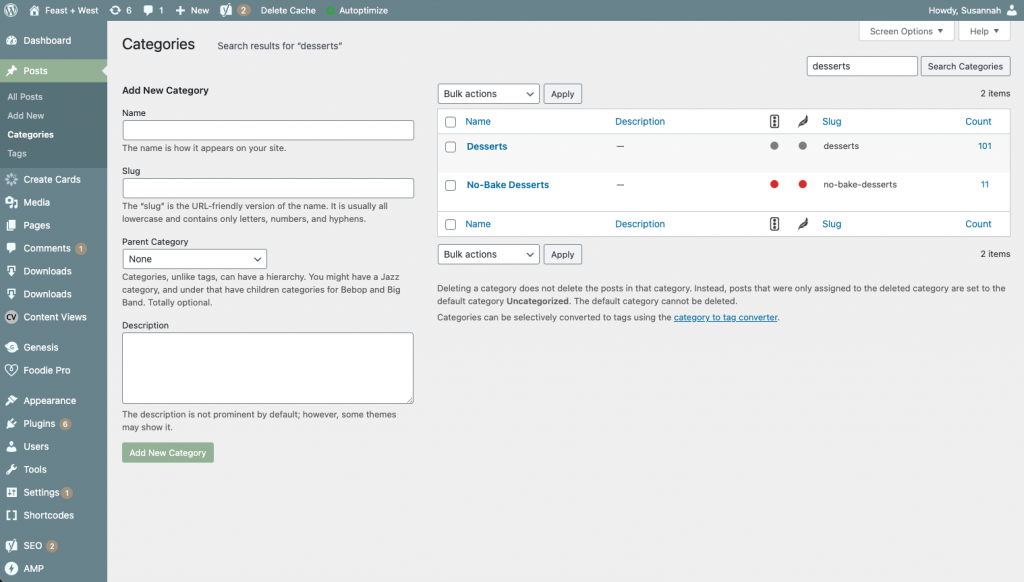The image size is (1024, 582).
Task: Sort by the SEO score traffic-light column icon
Action: tap(774, 121)
